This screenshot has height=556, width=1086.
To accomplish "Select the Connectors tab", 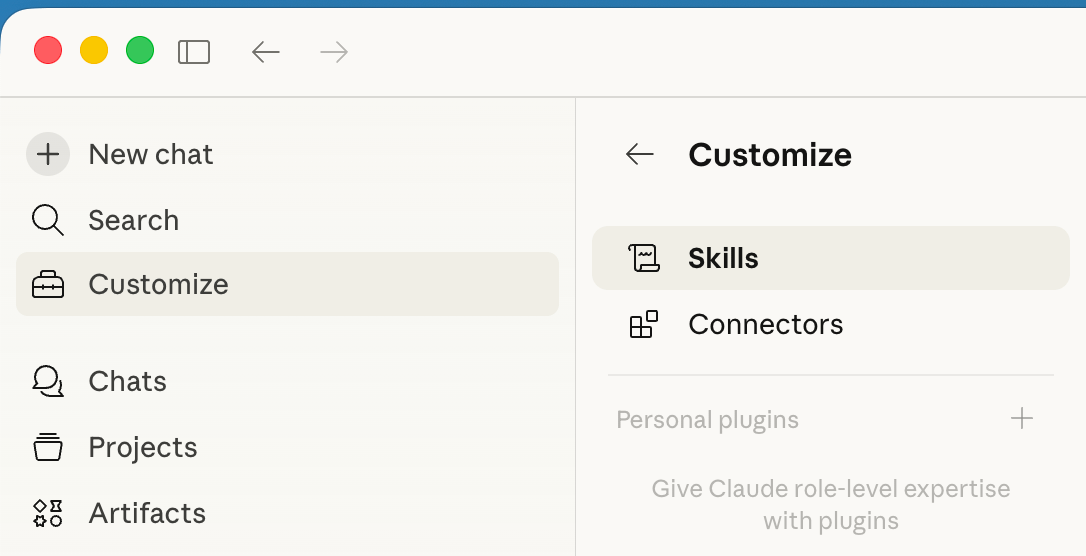I will click(x=830, y=324).
